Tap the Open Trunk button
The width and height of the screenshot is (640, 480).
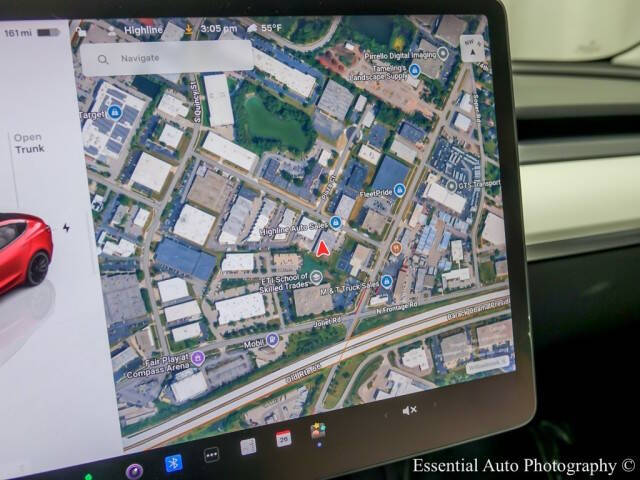point(29,143)
